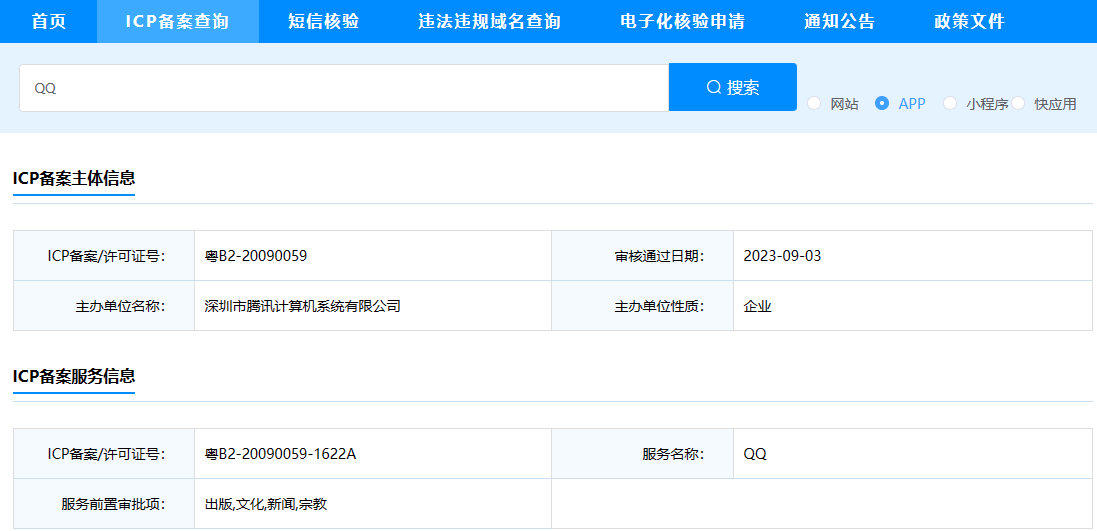
Task: Click the 审核通过日期 label
Action: coord(658,256)
